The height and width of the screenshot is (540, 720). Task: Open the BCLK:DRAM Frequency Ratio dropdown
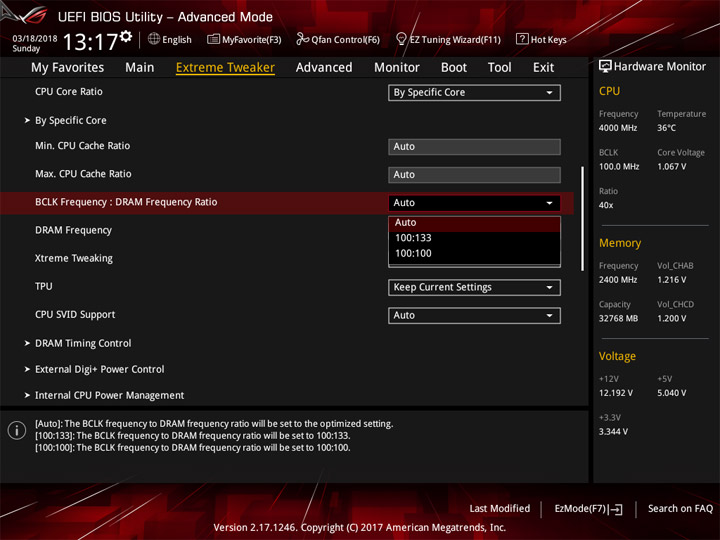(x=474, y=202)
